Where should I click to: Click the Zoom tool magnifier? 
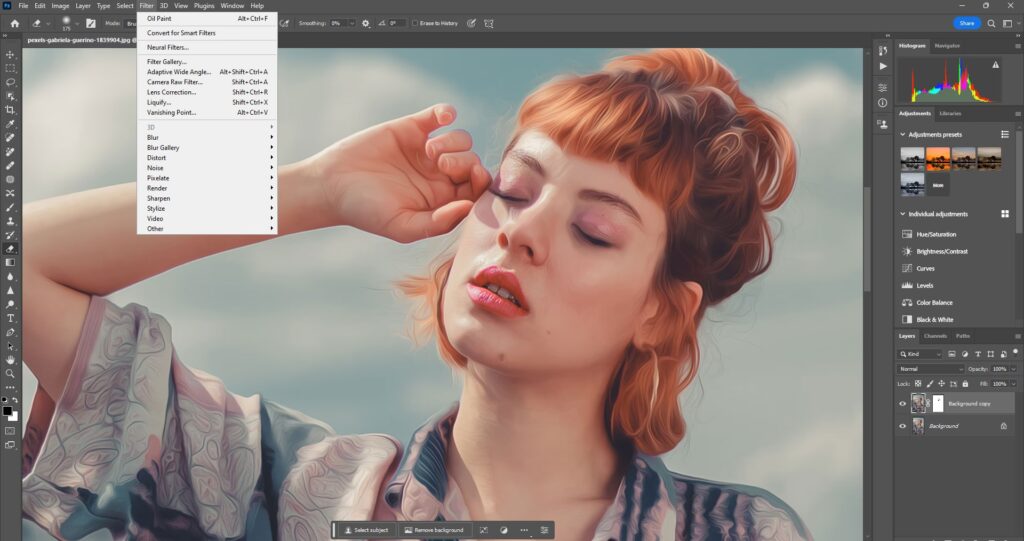click(10, 373)
